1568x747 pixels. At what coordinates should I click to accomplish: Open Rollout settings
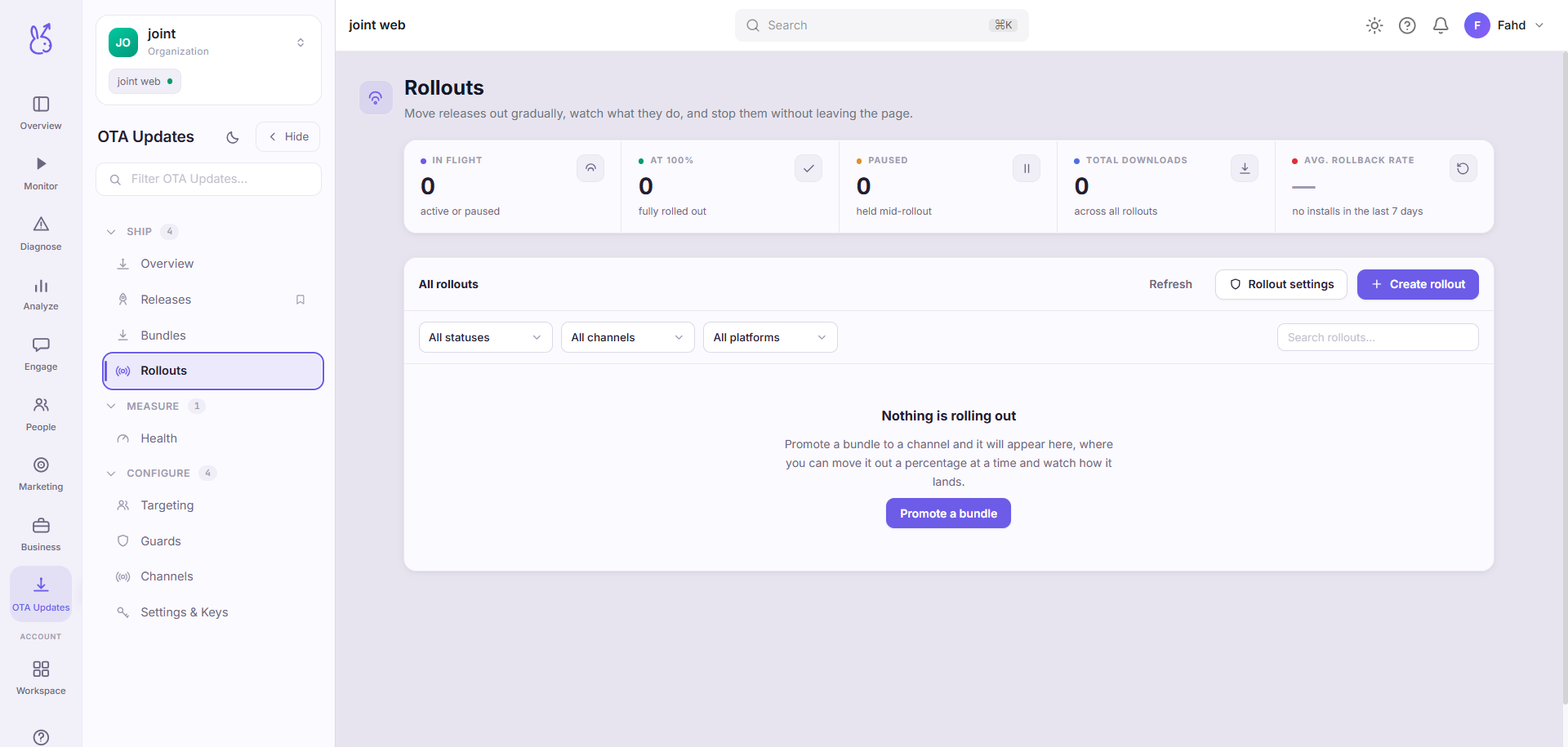coord(1281,284)
